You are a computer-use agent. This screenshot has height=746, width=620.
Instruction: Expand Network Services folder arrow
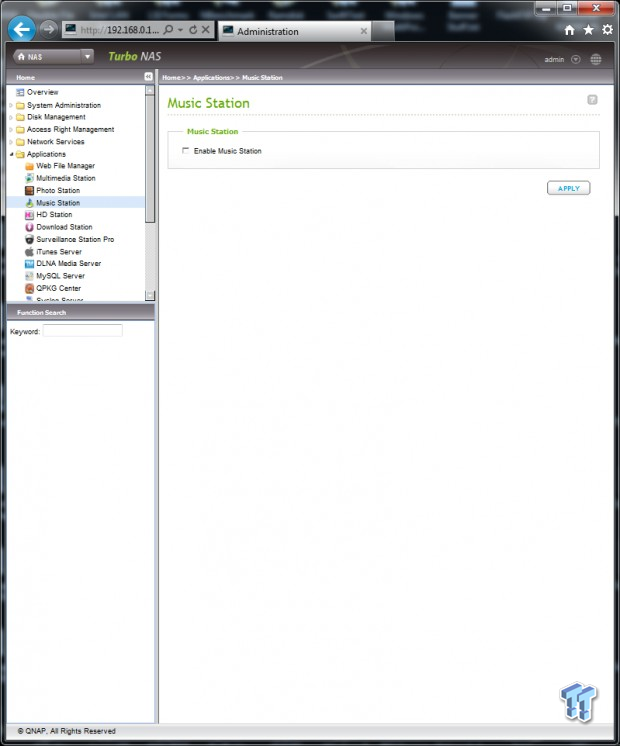coord(11,142)
